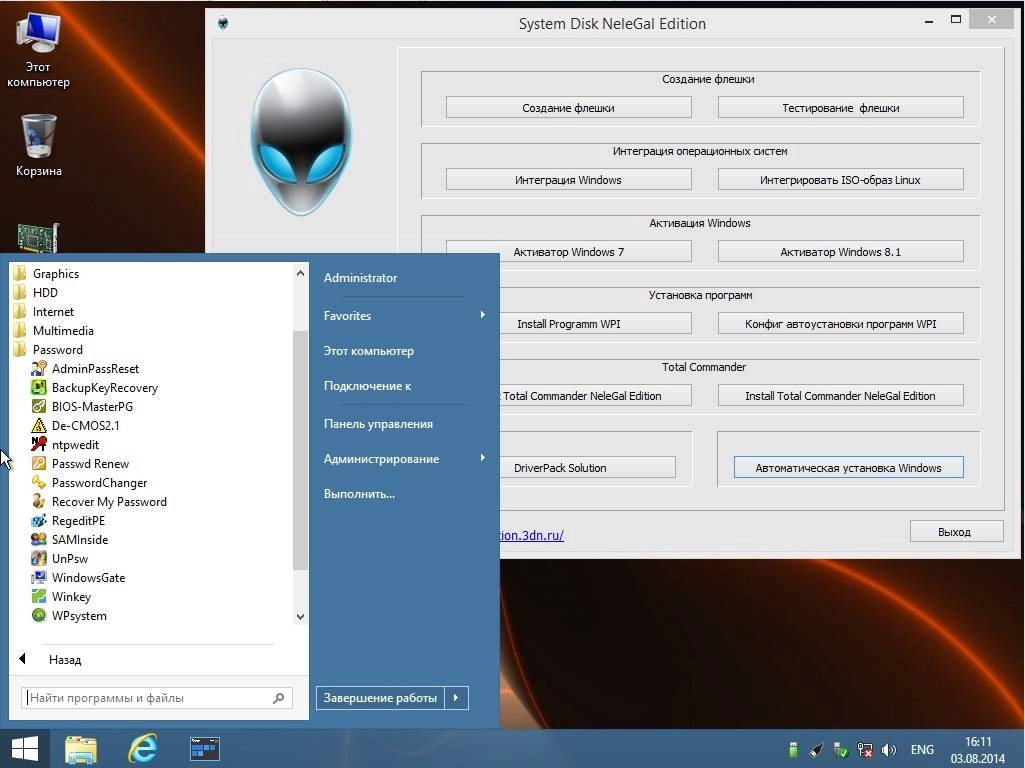Launch the Winkey icon

pyautogui.click(x=39, y=596)
